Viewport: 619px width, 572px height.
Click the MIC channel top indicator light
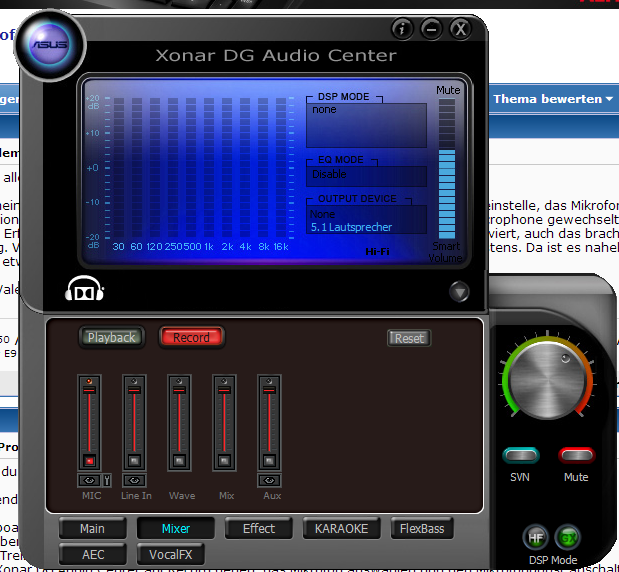pyautogui.click(x=89, y=381)
